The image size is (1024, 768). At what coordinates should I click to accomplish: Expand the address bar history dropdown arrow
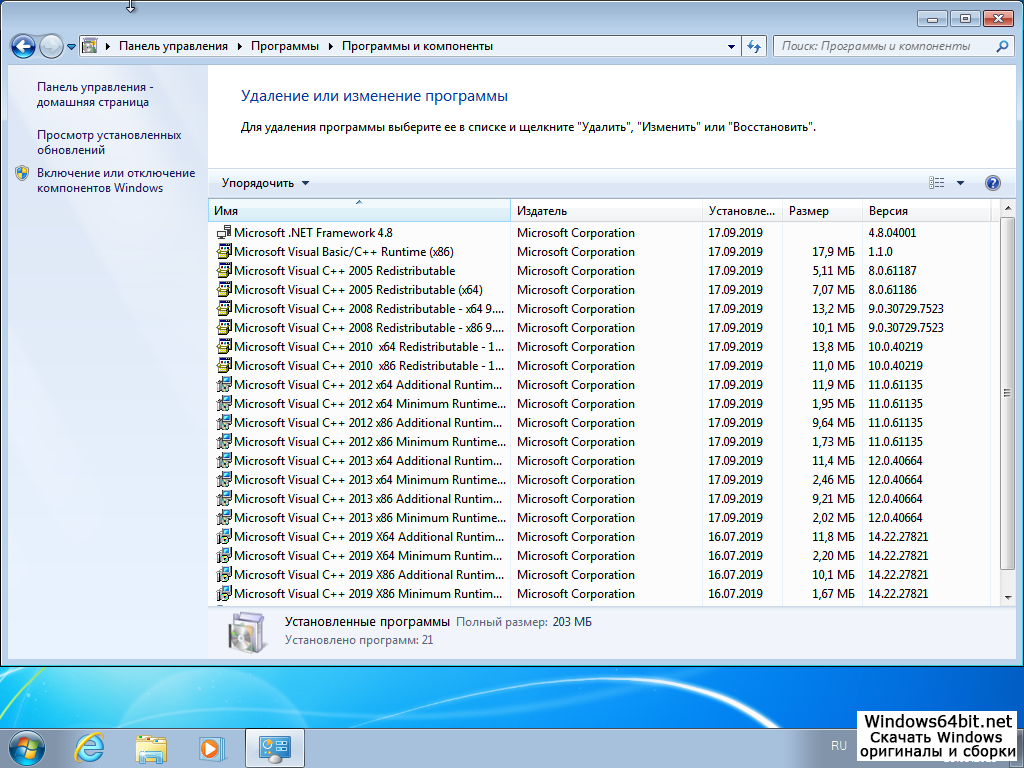(732, 46)
